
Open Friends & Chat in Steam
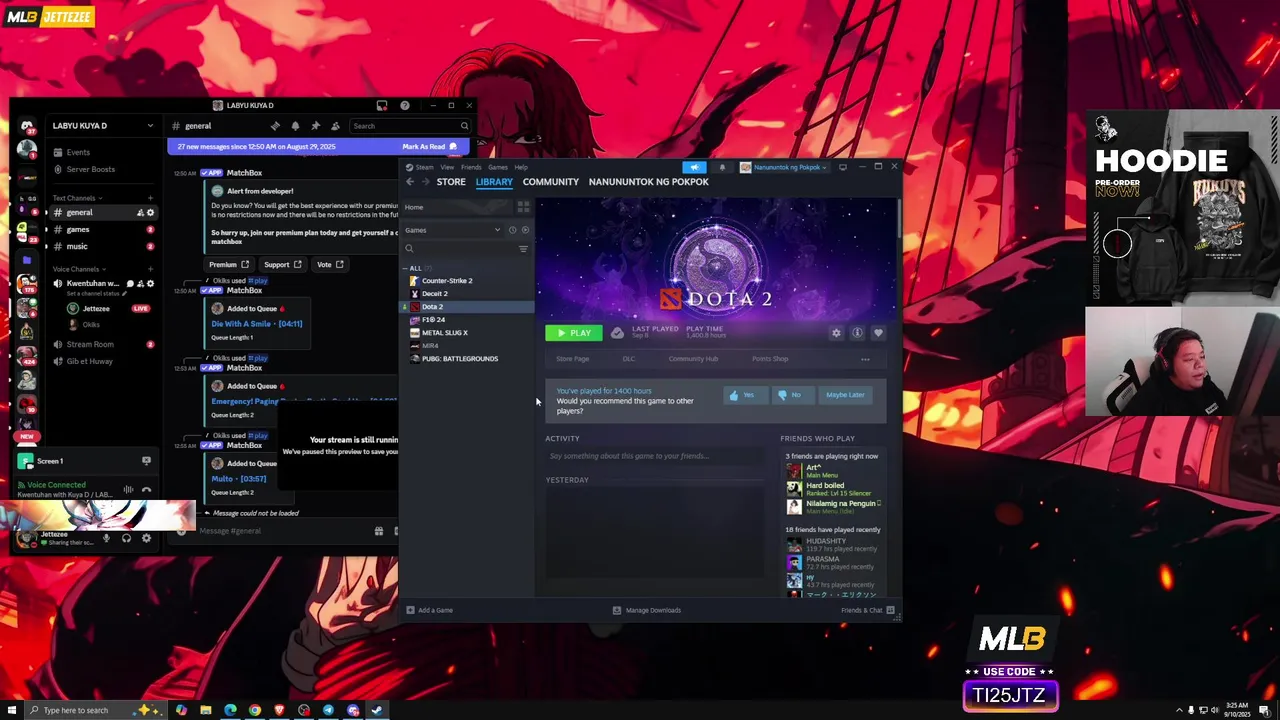[866, 610]
